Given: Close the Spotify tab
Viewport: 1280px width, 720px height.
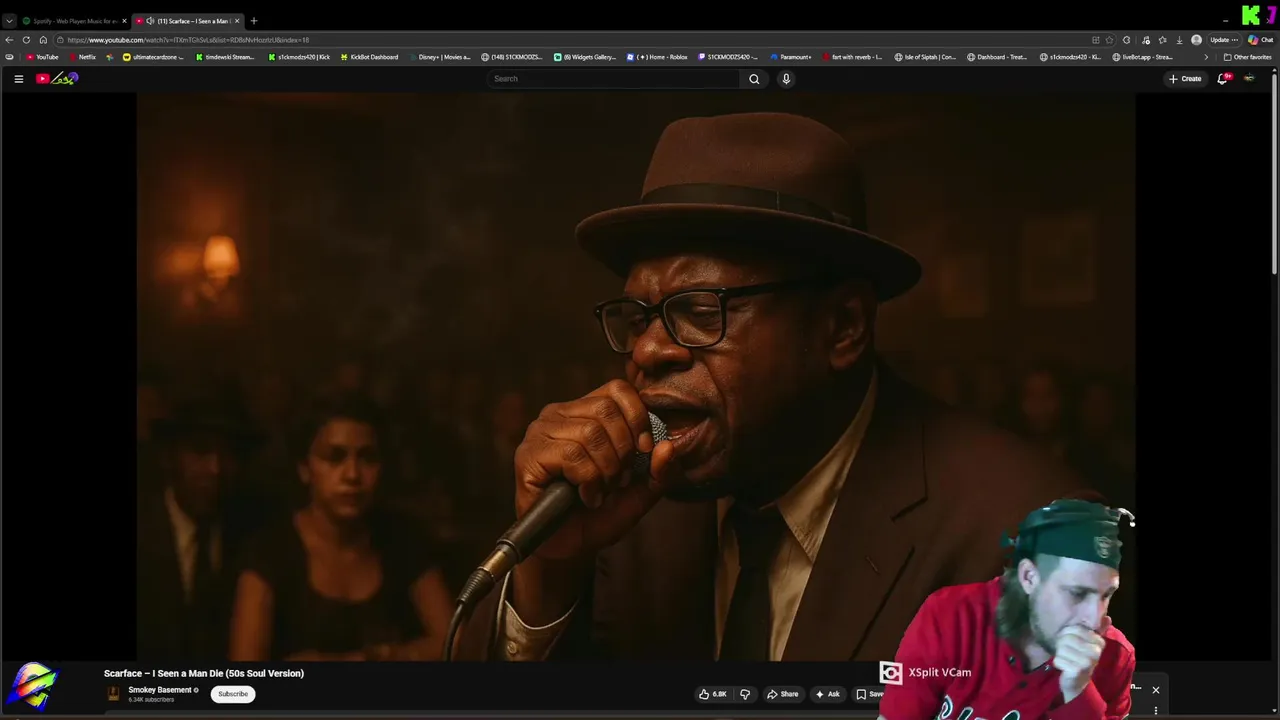Looking at the screenshot, I should click(124, 21).
